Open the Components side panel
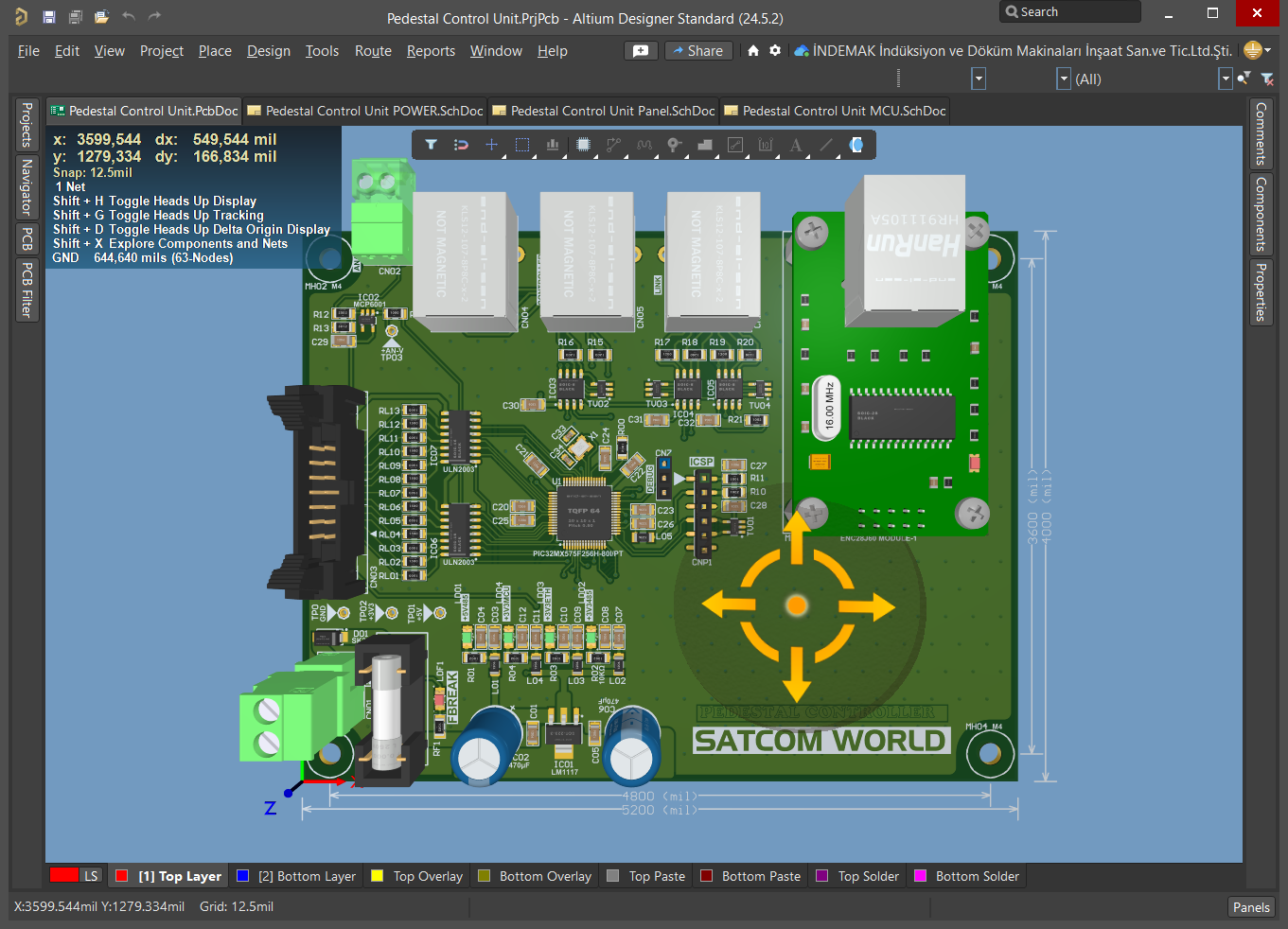 tap(1261, 214)
